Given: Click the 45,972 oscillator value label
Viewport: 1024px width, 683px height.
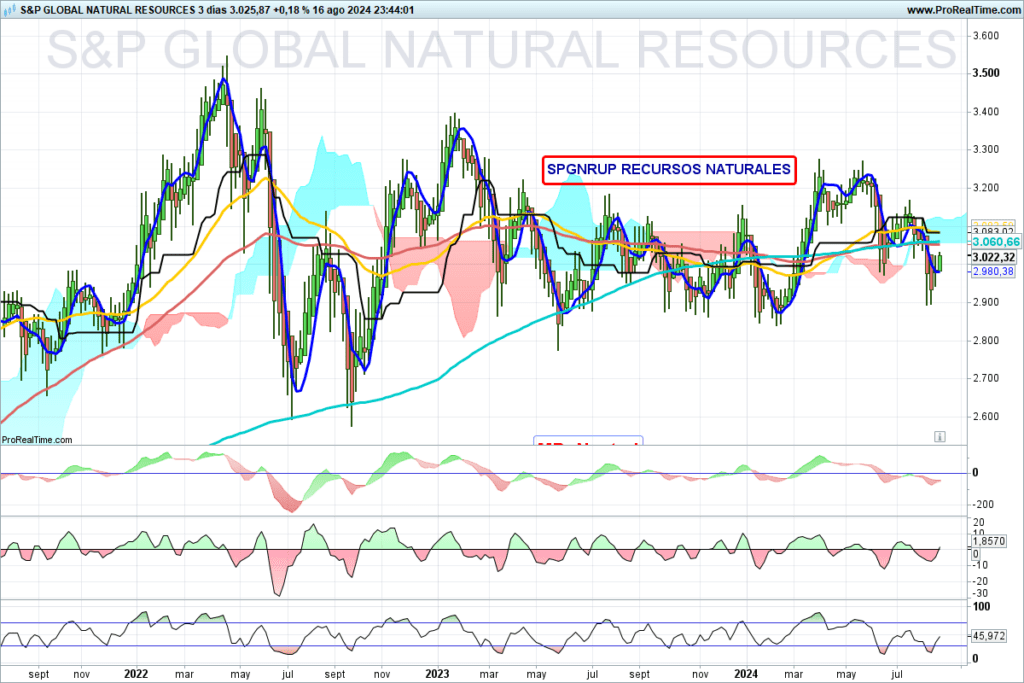Looking at the screenshot, I should (x=989, y=635).
